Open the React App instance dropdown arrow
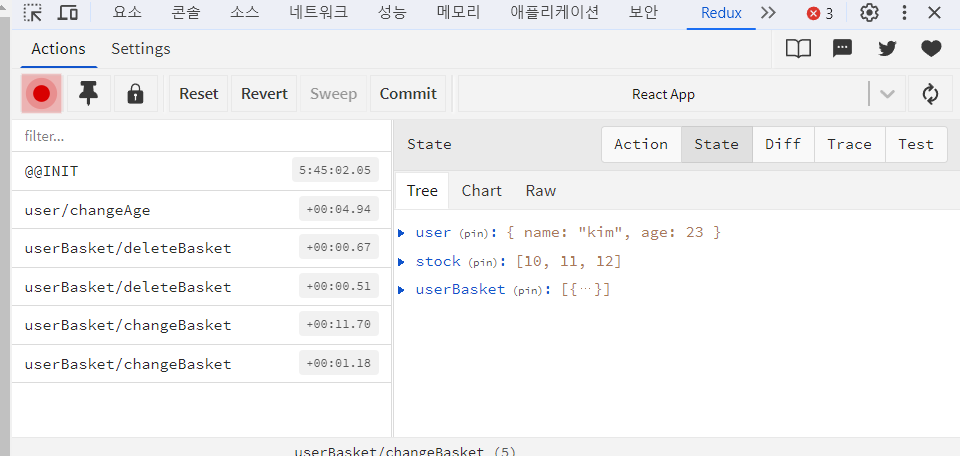 pyautogui.click(x=887, y=94)
